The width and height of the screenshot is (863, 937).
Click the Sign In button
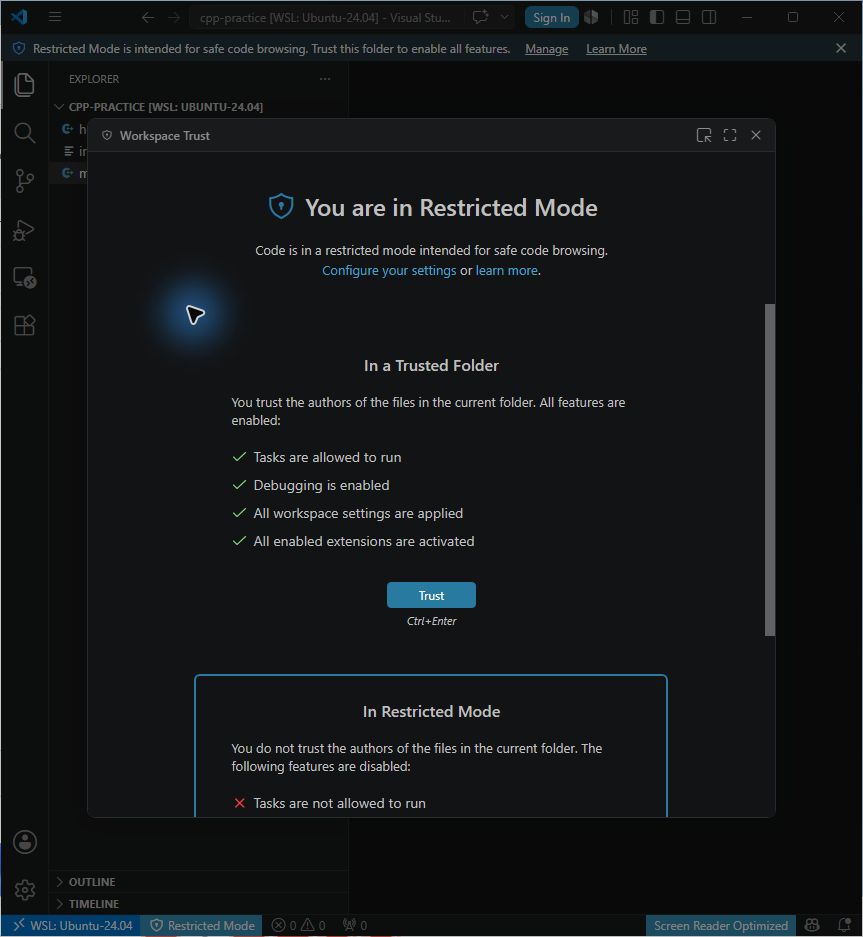click(x=551, y=17)
